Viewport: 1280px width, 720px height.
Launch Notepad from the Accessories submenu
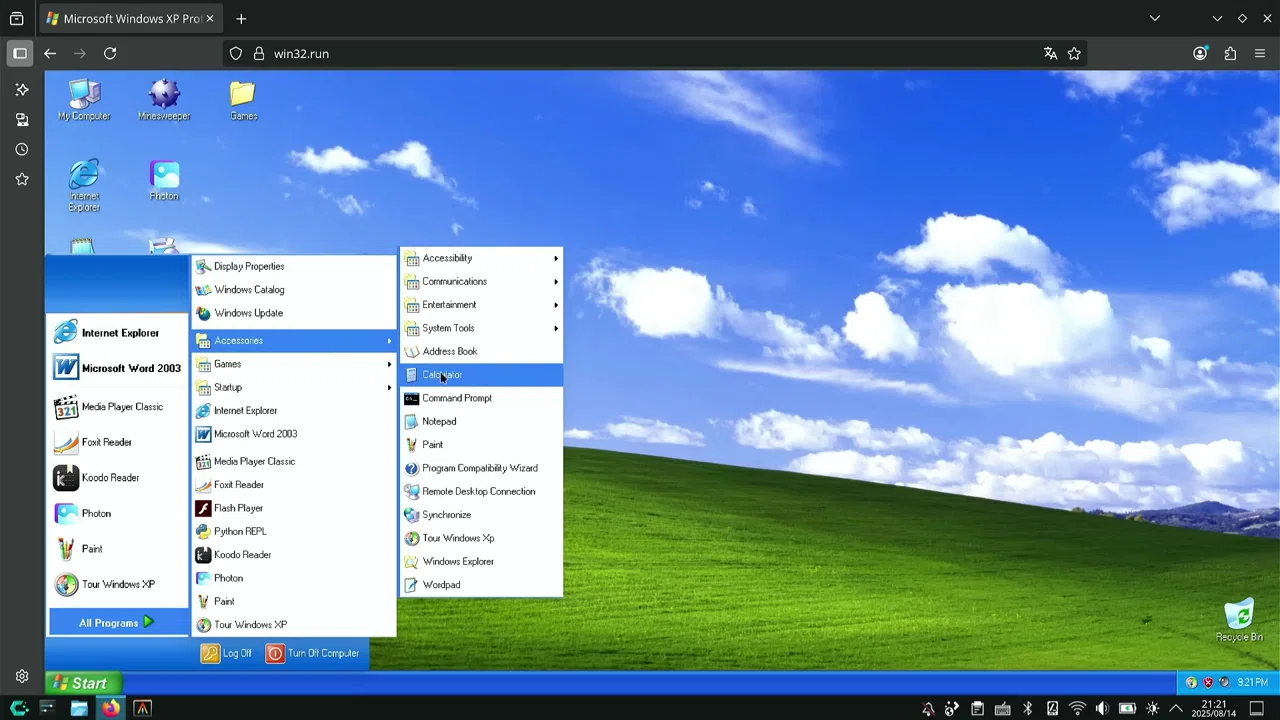tap(481, 421)
